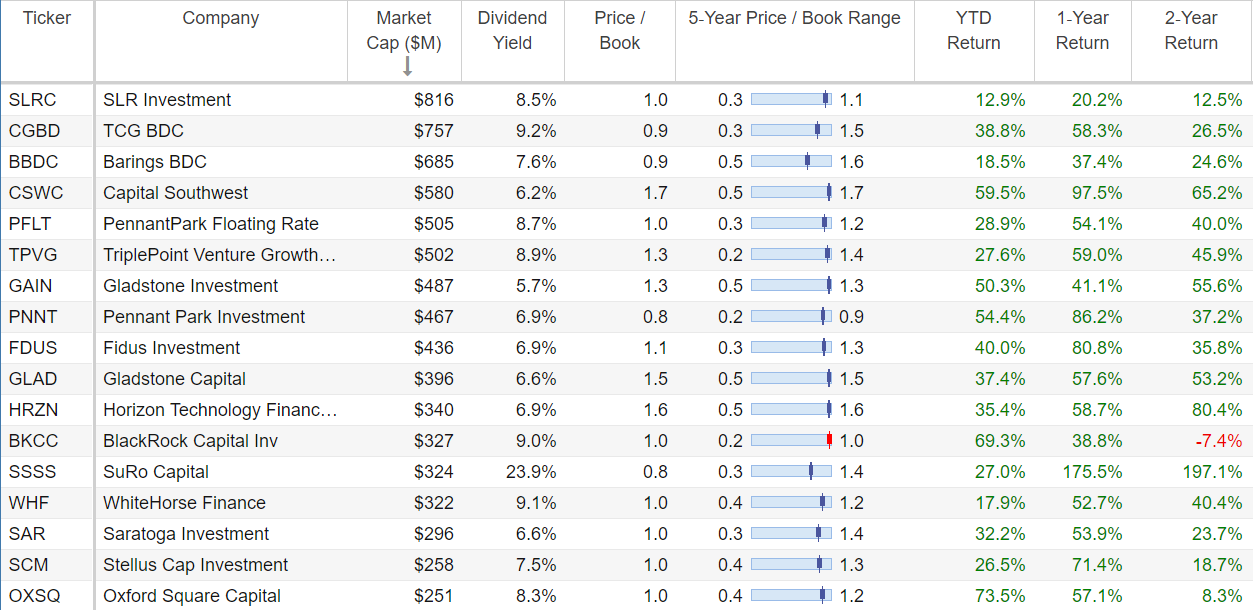
Task: Select Gladstone Investment company name
Action: (x=191, y=286)
